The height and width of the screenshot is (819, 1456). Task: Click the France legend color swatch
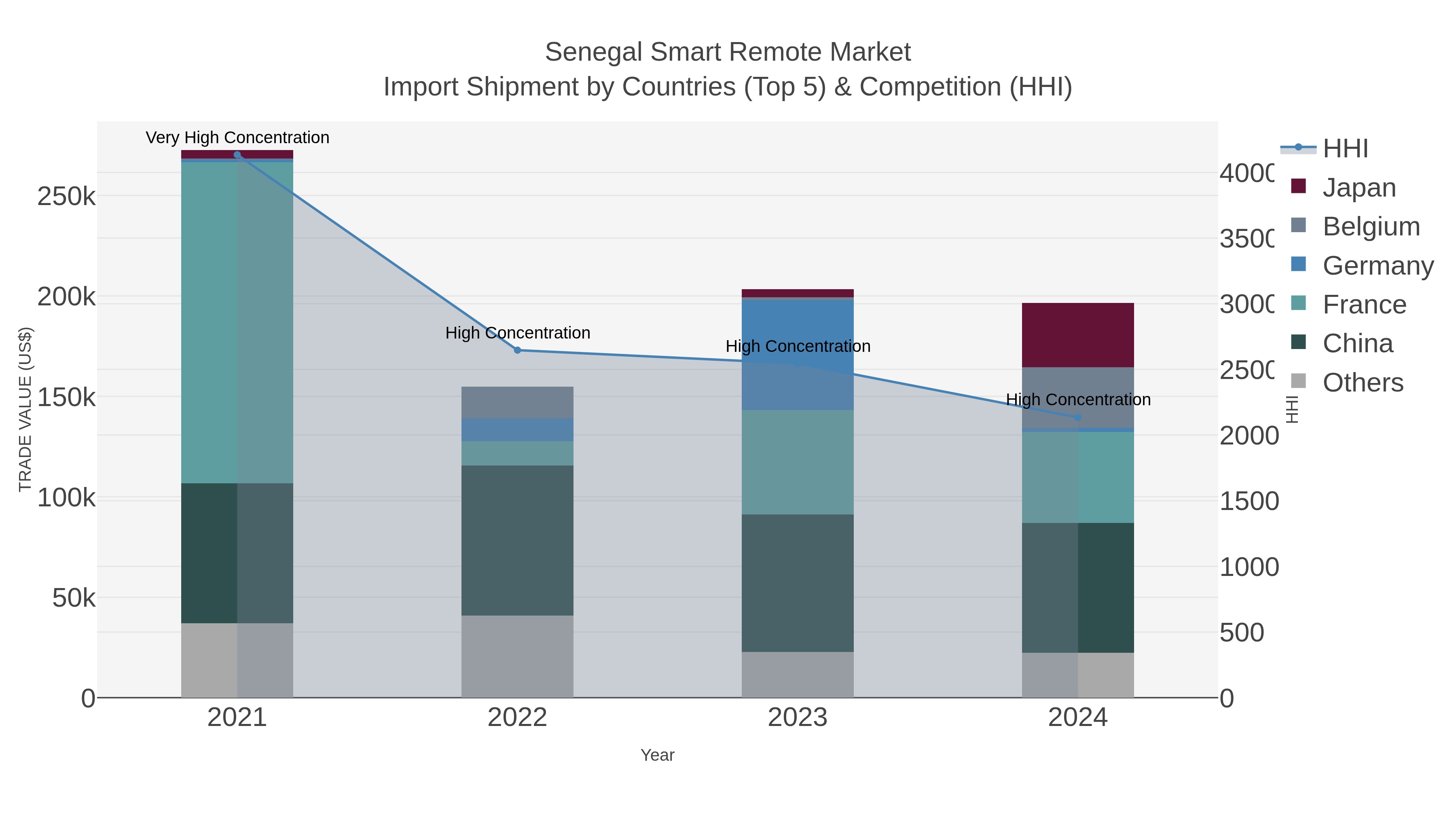1299,303
